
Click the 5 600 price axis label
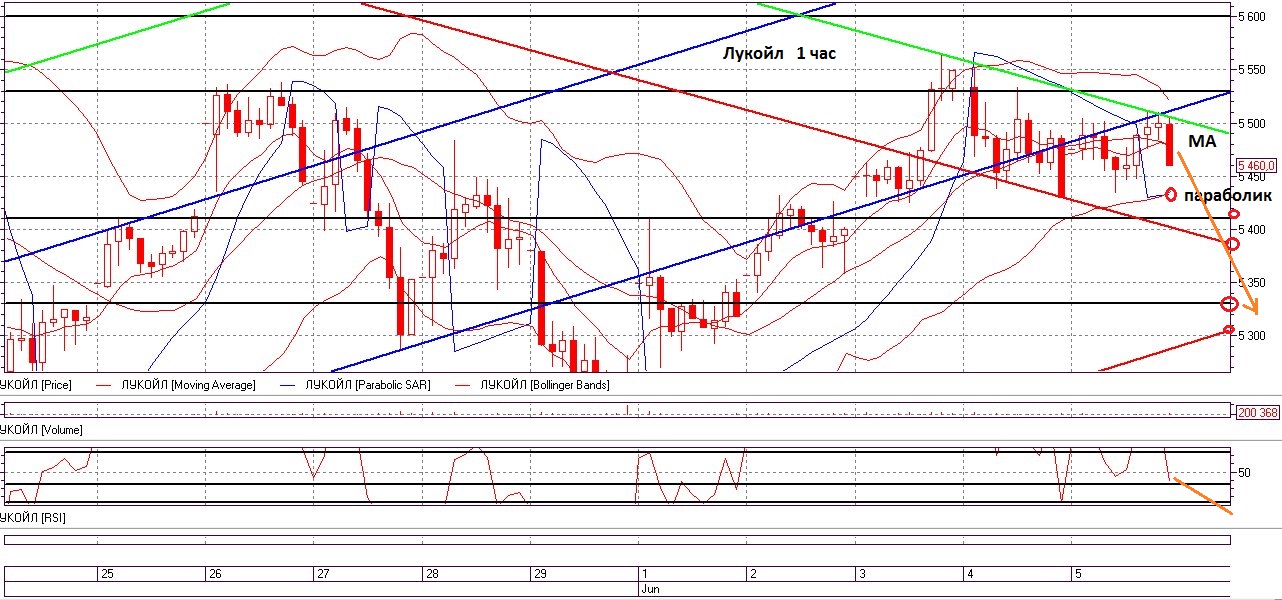point(1251,17)
